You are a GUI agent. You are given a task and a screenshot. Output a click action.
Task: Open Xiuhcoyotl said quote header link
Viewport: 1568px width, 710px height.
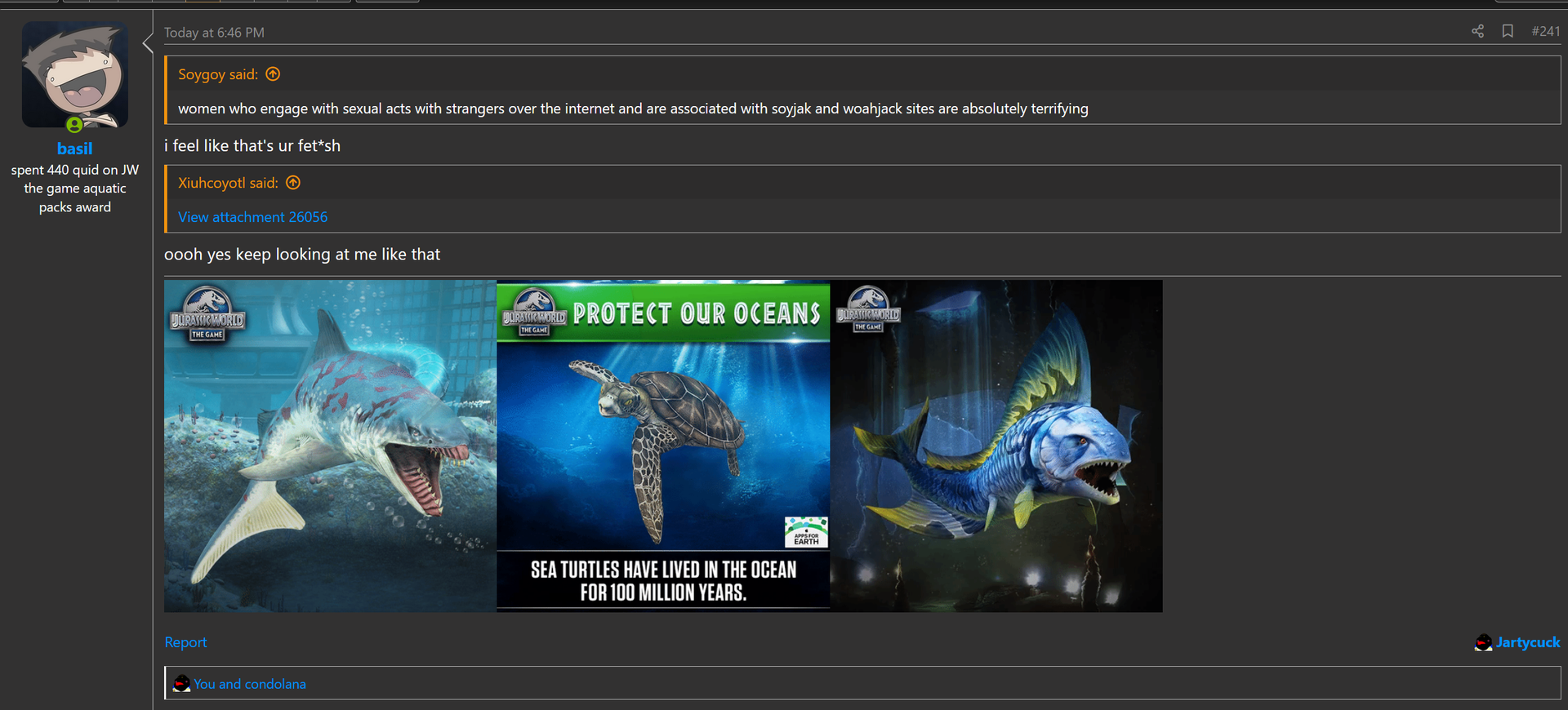pos(228,183)
